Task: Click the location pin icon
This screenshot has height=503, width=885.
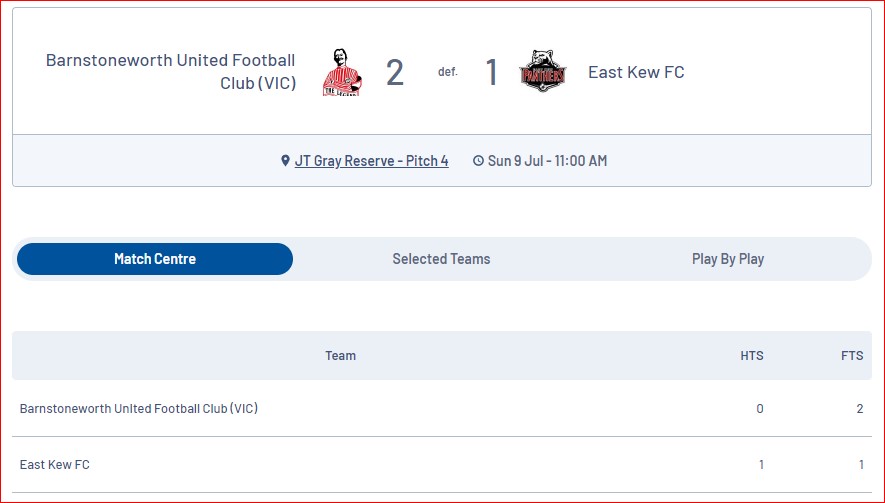Action: coord(285,161)
